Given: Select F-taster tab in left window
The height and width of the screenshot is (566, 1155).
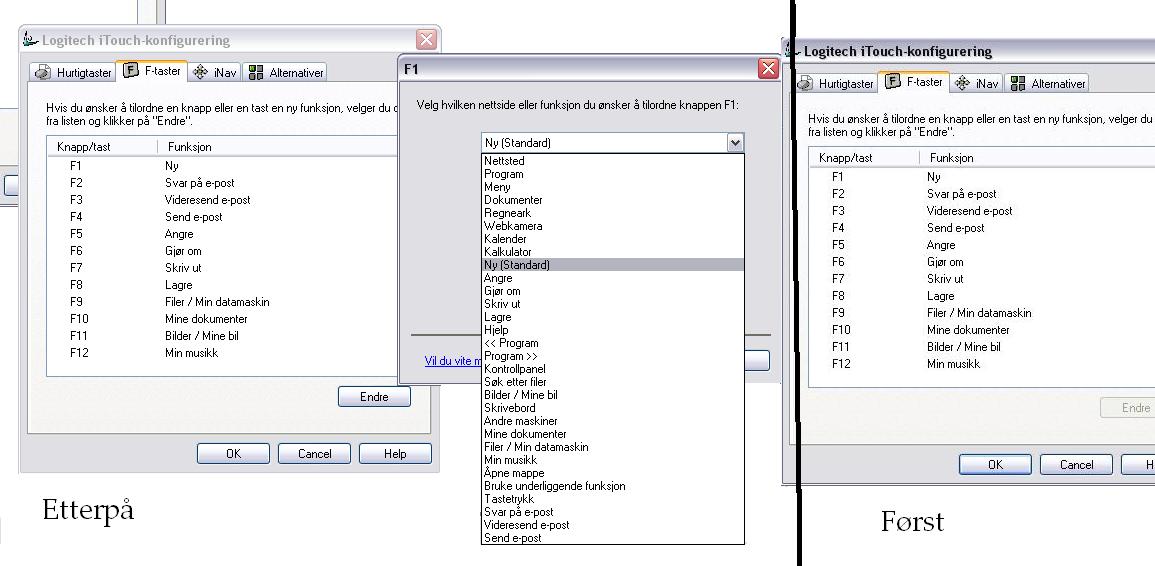Looking at the screenshot, I should click(x=152, y=71).
